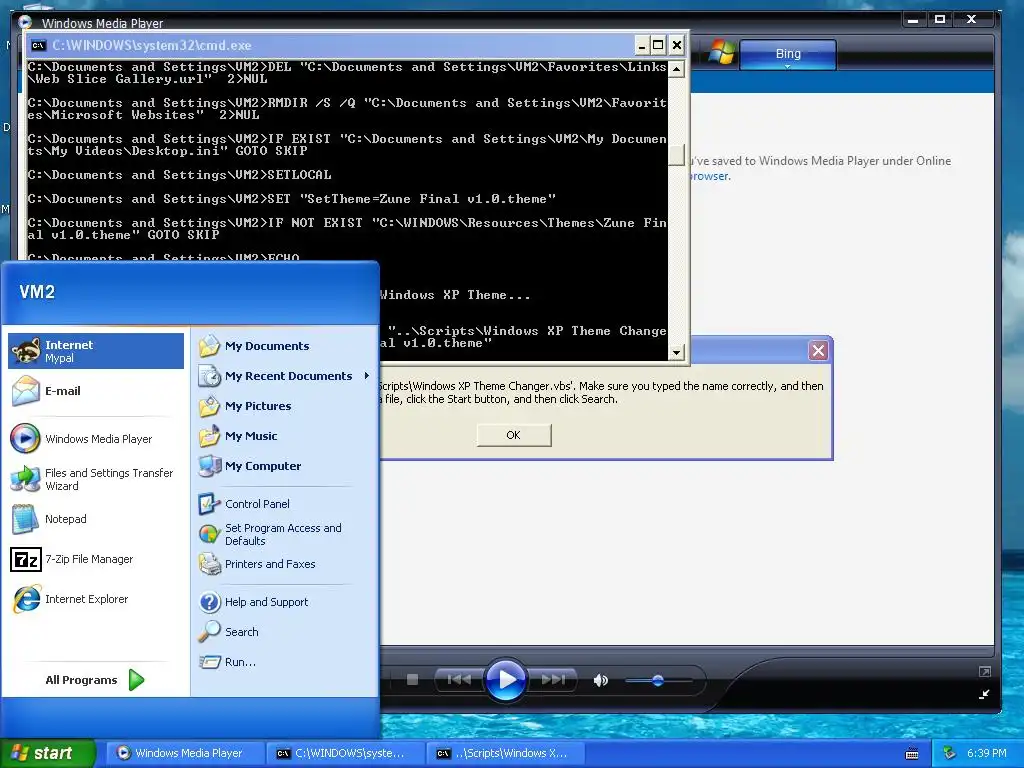Launch Windows Media Player from Start menu
The width and height of the screenshot is (1024, 768).
pyautogui.click(x=96, y=439)
